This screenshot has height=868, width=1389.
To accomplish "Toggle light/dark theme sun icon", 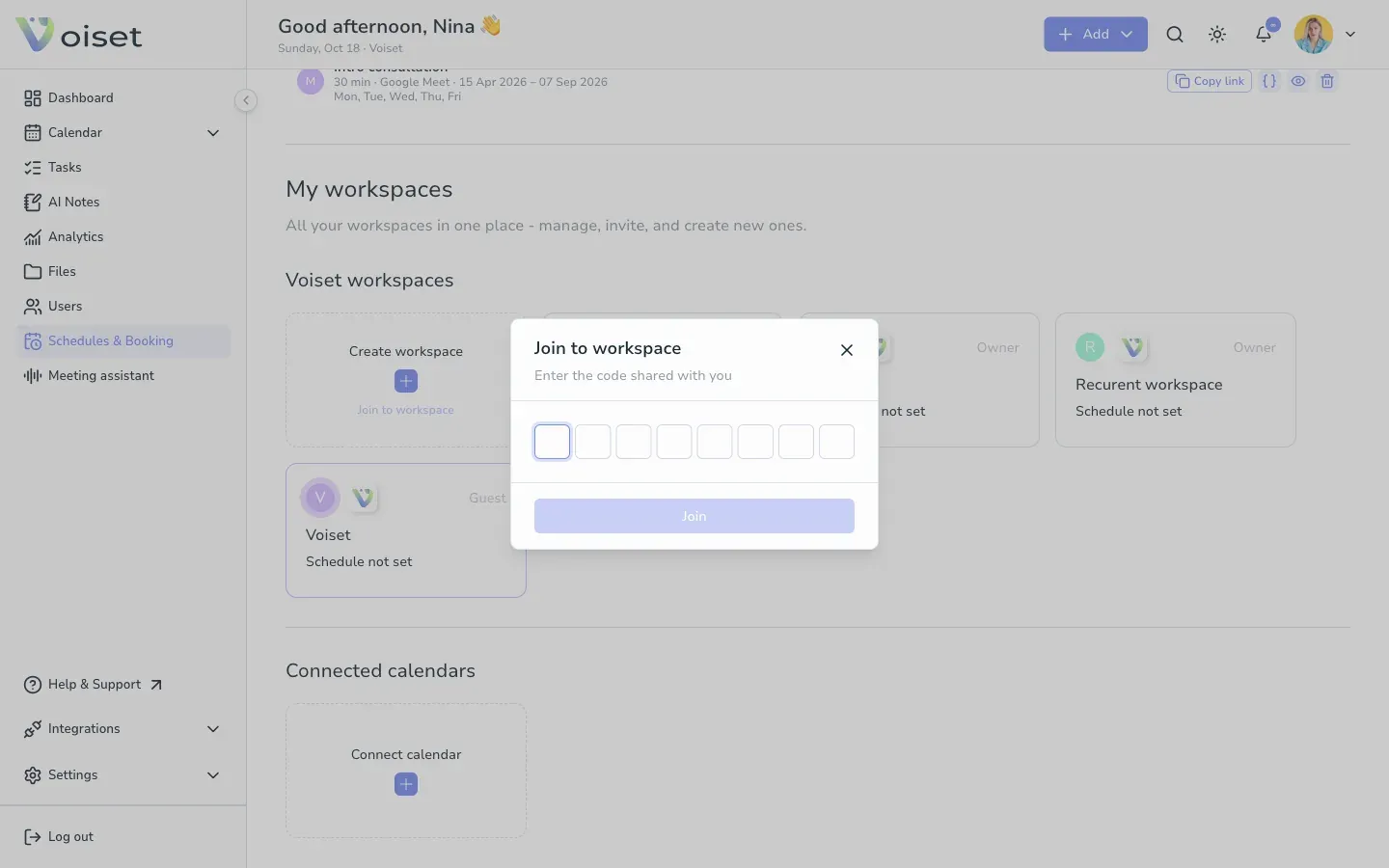I will click(1217, 35).
